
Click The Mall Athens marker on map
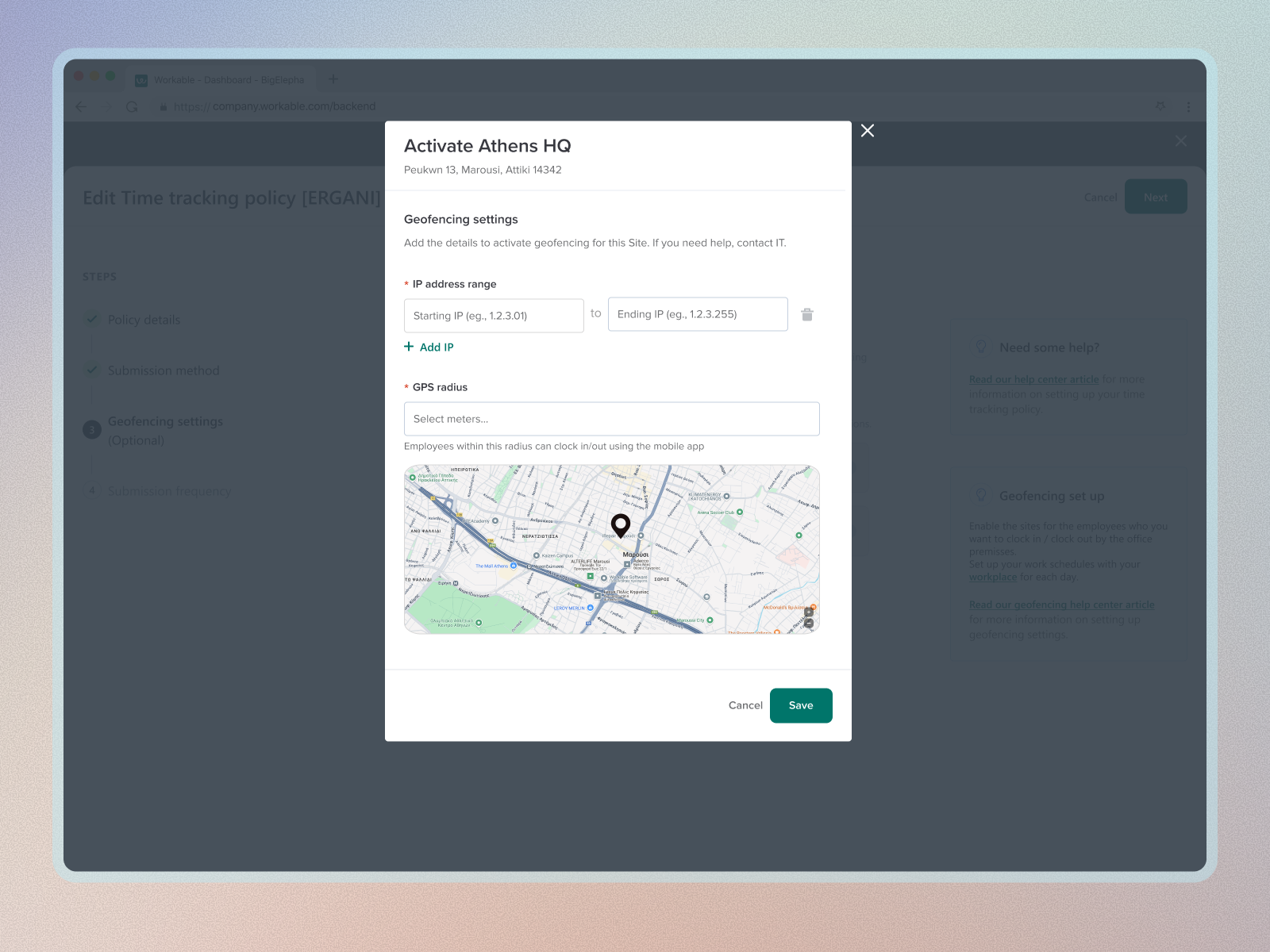pyautogui.click(x=514, y=566)
